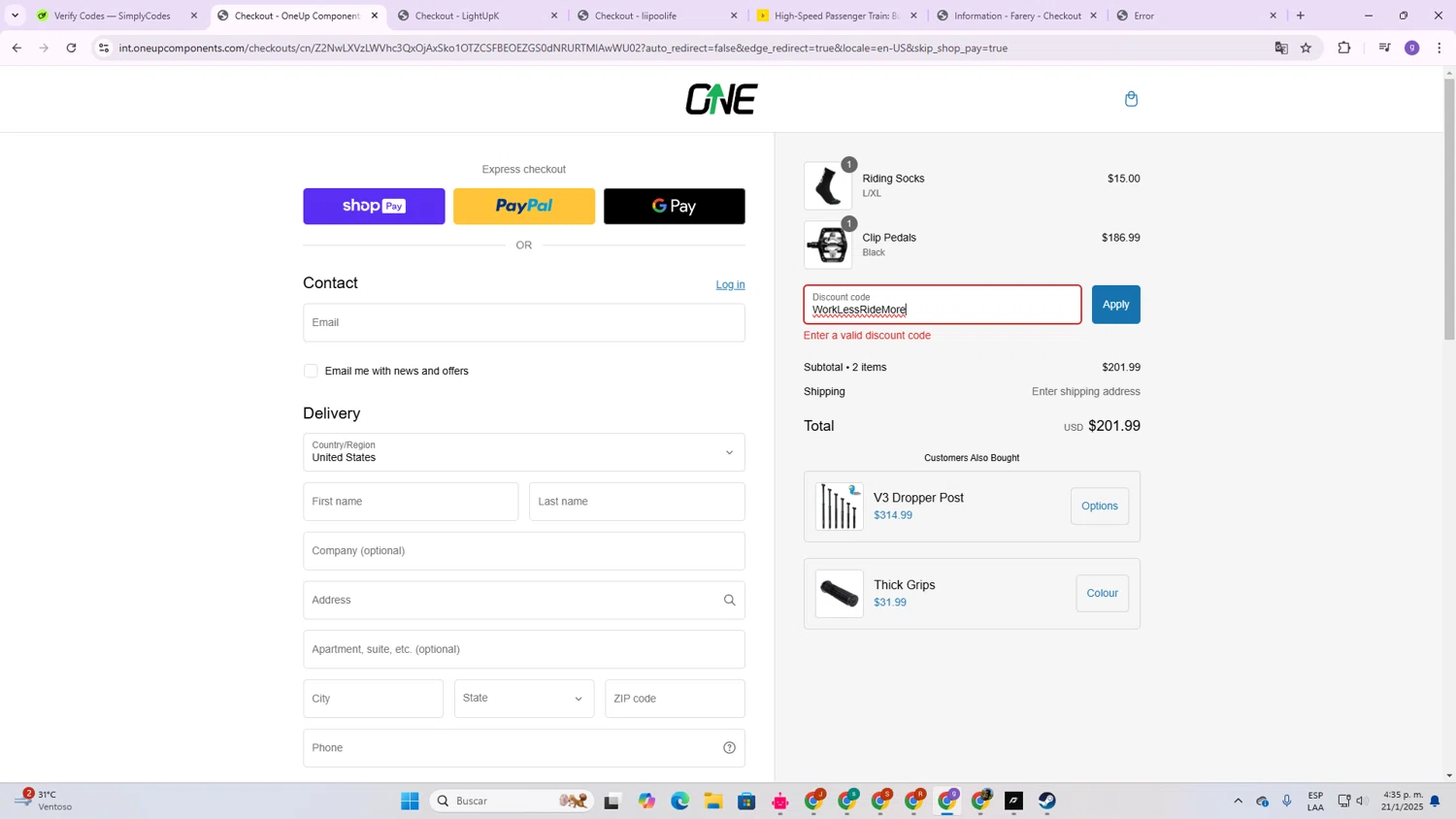This screenshot has width=1456, height=819.
Task: Open the State dropdown
Action: 524,699
